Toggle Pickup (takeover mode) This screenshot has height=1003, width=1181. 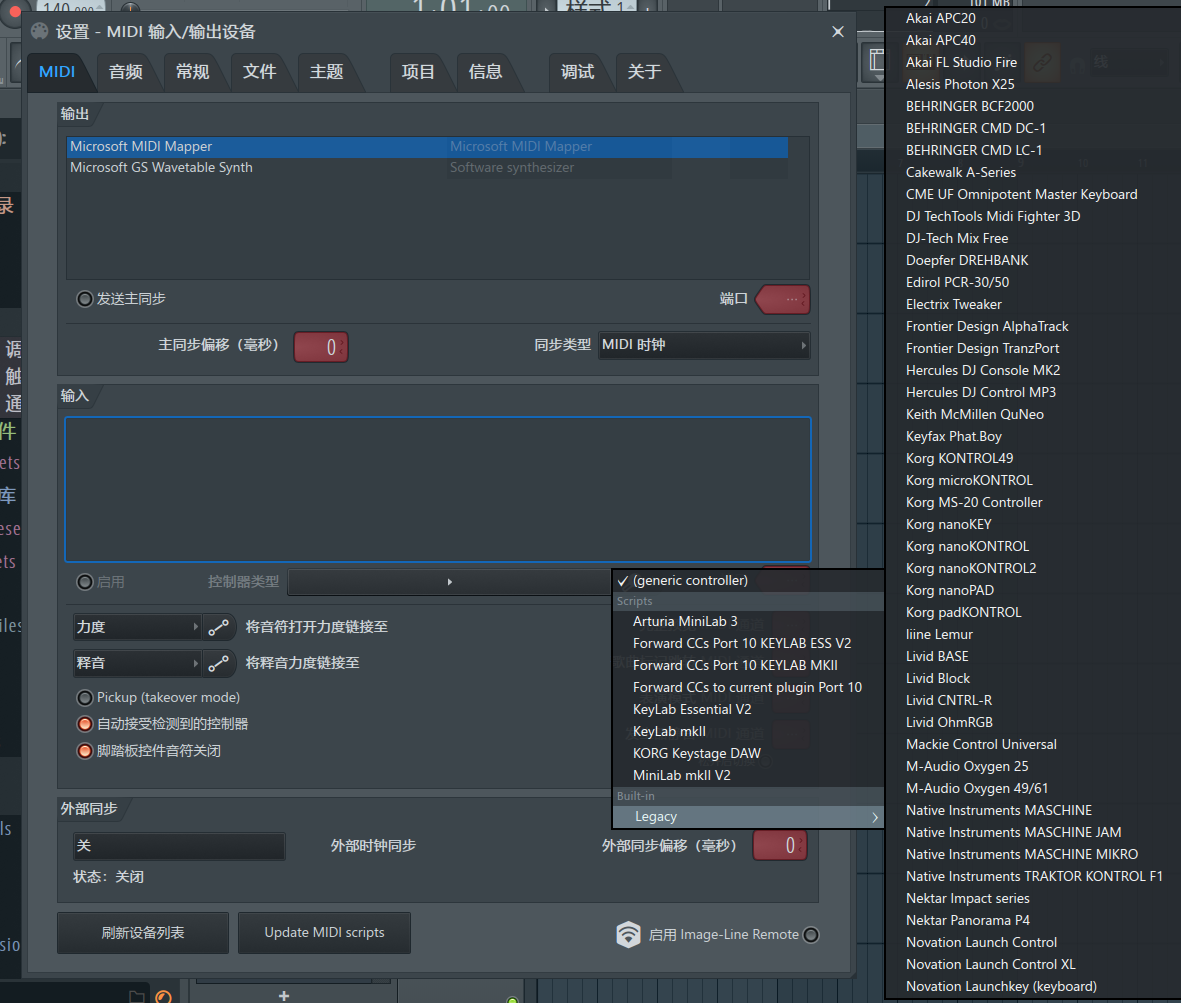(x=85, y=698)
